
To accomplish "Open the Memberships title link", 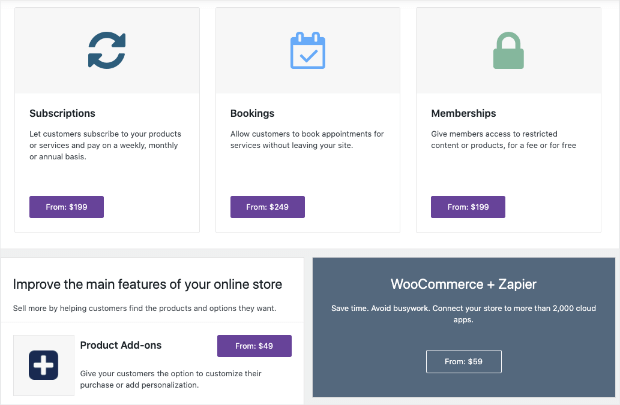I will [x=463, y=114].
